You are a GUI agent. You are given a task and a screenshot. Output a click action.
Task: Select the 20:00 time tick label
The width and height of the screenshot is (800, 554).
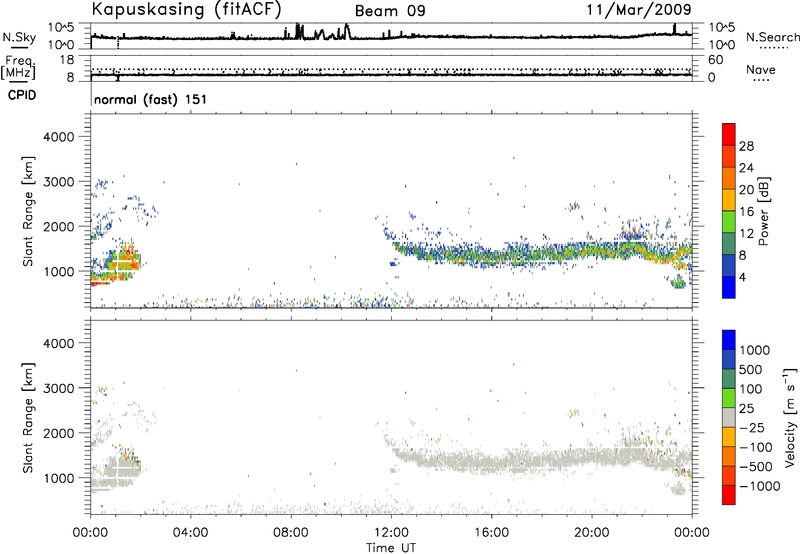(x=592, y=533)
